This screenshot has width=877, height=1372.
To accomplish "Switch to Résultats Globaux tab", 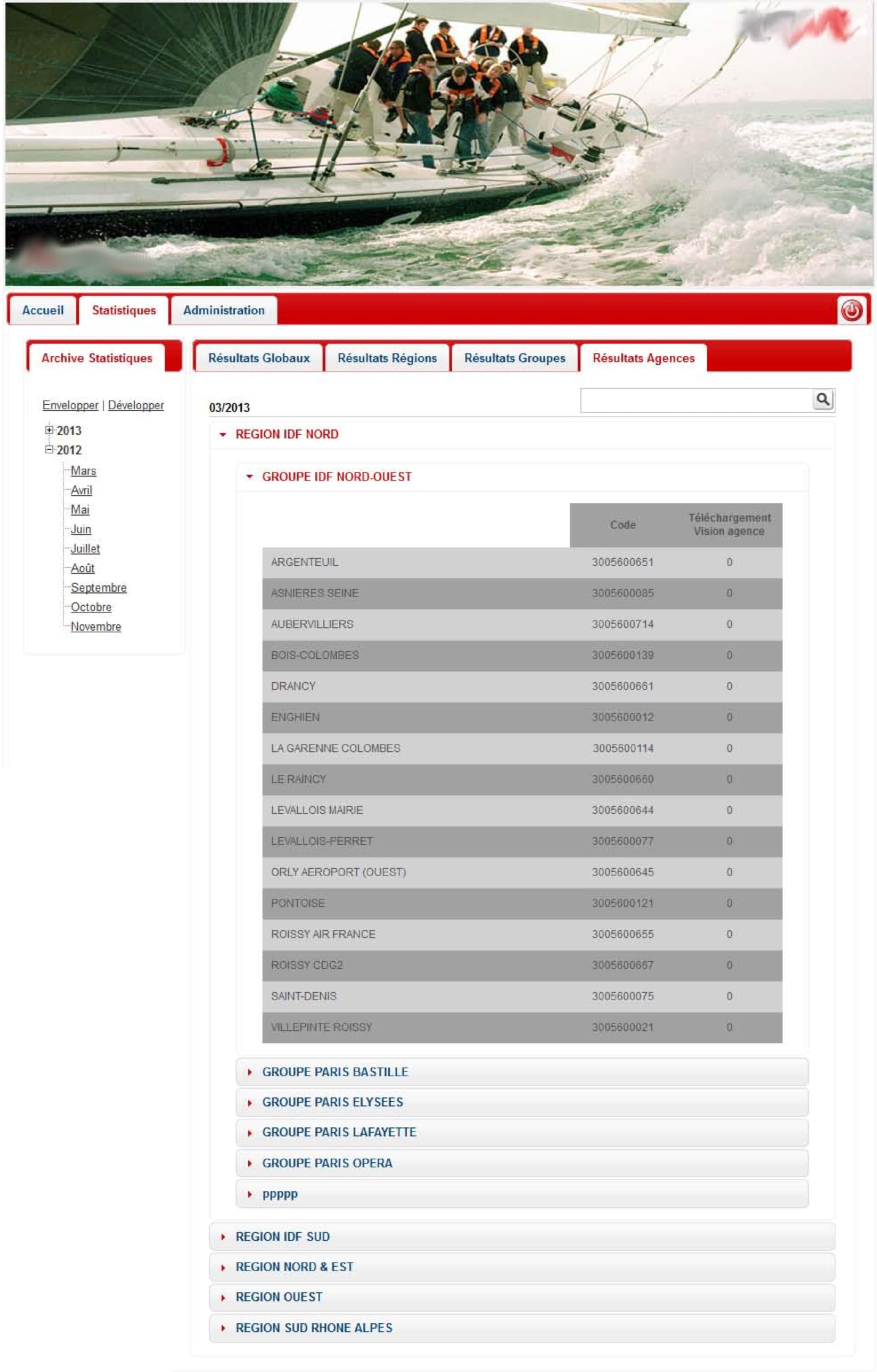I will [x=259, y=358].
